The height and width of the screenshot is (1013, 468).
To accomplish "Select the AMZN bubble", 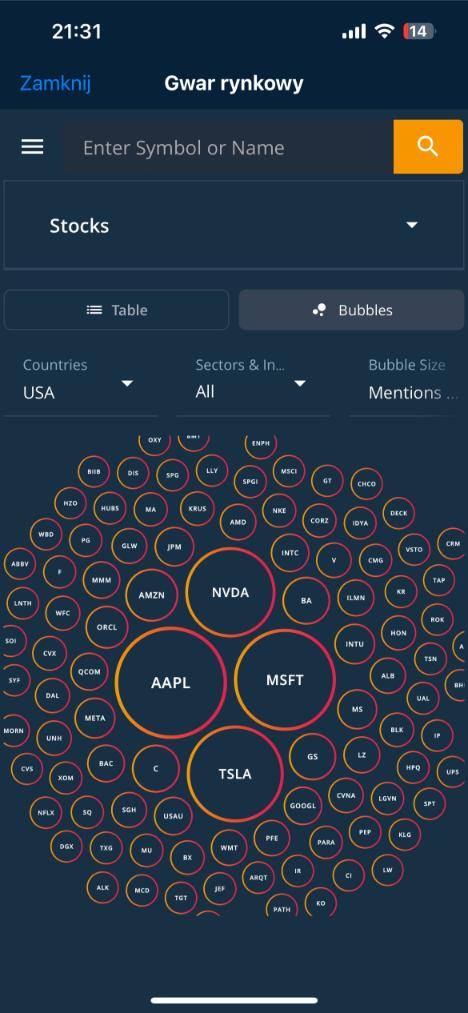I will click(151, 595).
